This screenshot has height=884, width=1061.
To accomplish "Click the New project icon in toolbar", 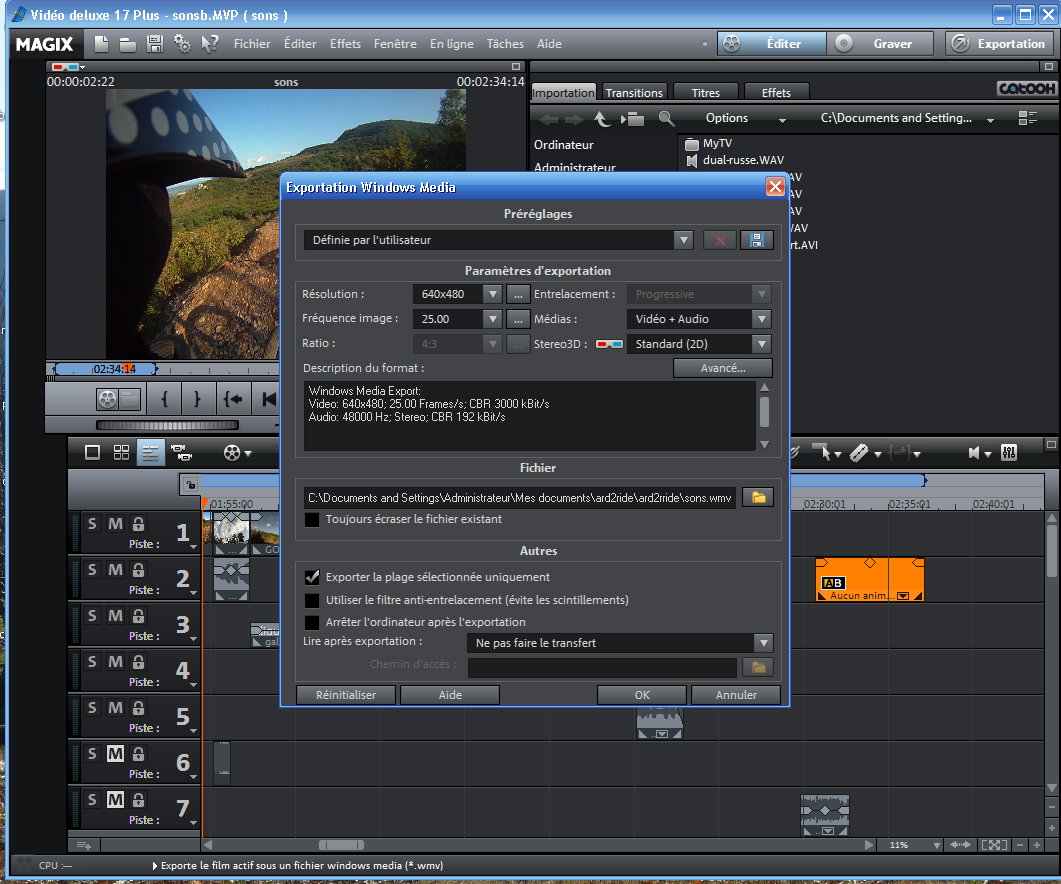I will (101, 44).
